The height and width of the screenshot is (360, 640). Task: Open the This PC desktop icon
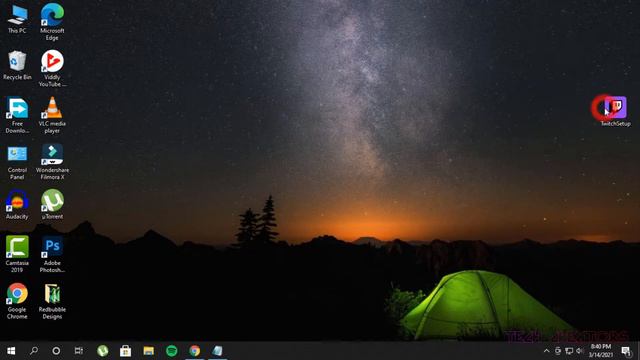17,19
